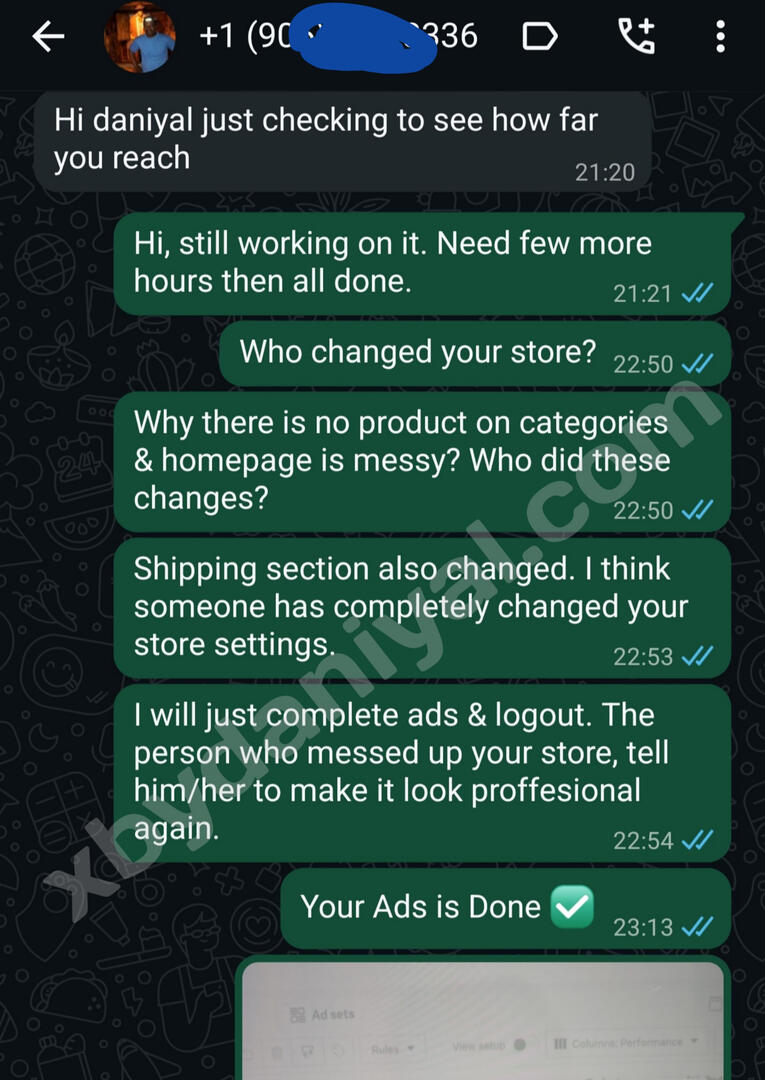Tap the read receipt ticks at 23:13
The image size is (765, 1080).
click(x=697, y=927)
